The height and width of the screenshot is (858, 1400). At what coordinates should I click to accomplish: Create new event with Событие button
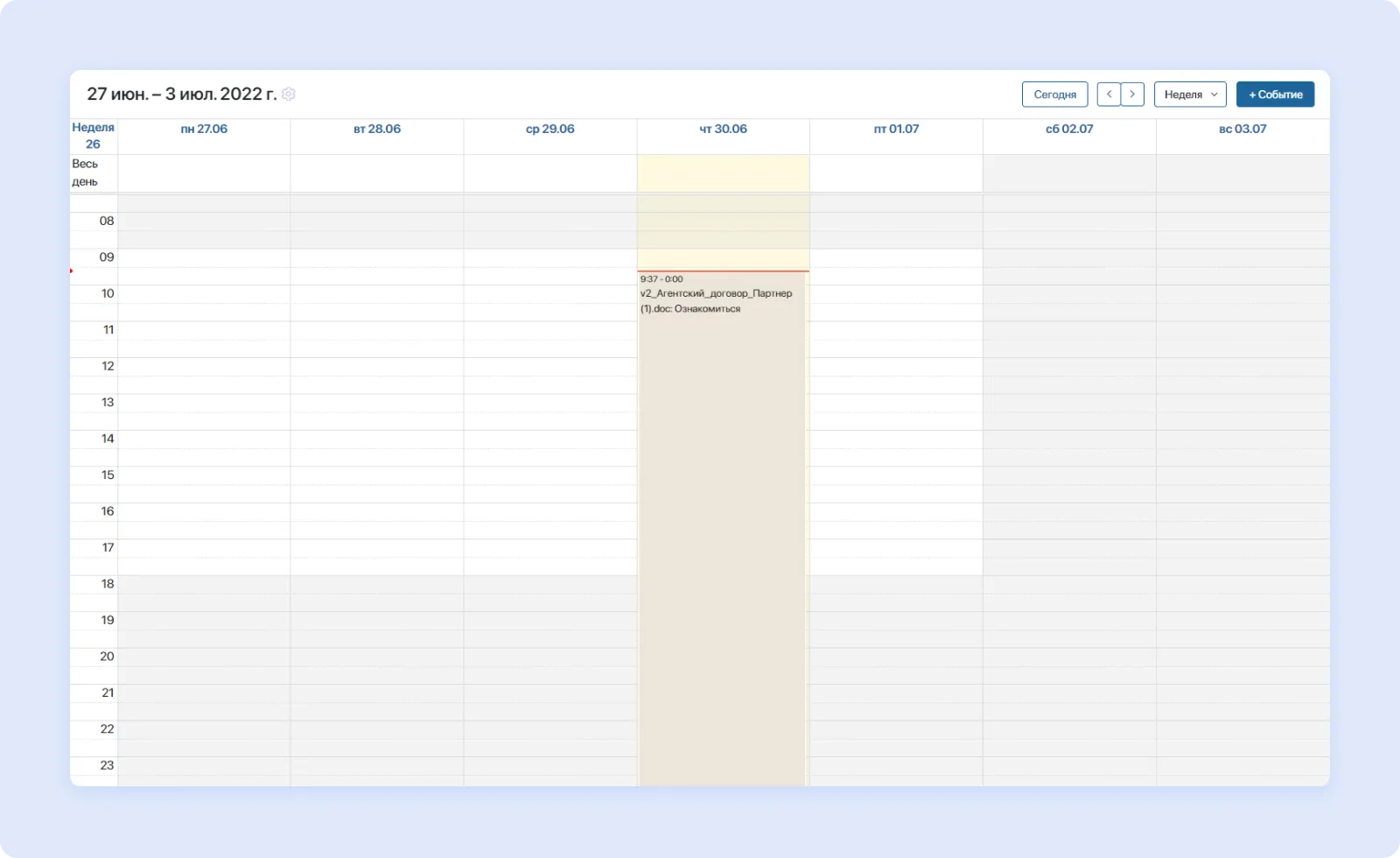click(1275, 95)
